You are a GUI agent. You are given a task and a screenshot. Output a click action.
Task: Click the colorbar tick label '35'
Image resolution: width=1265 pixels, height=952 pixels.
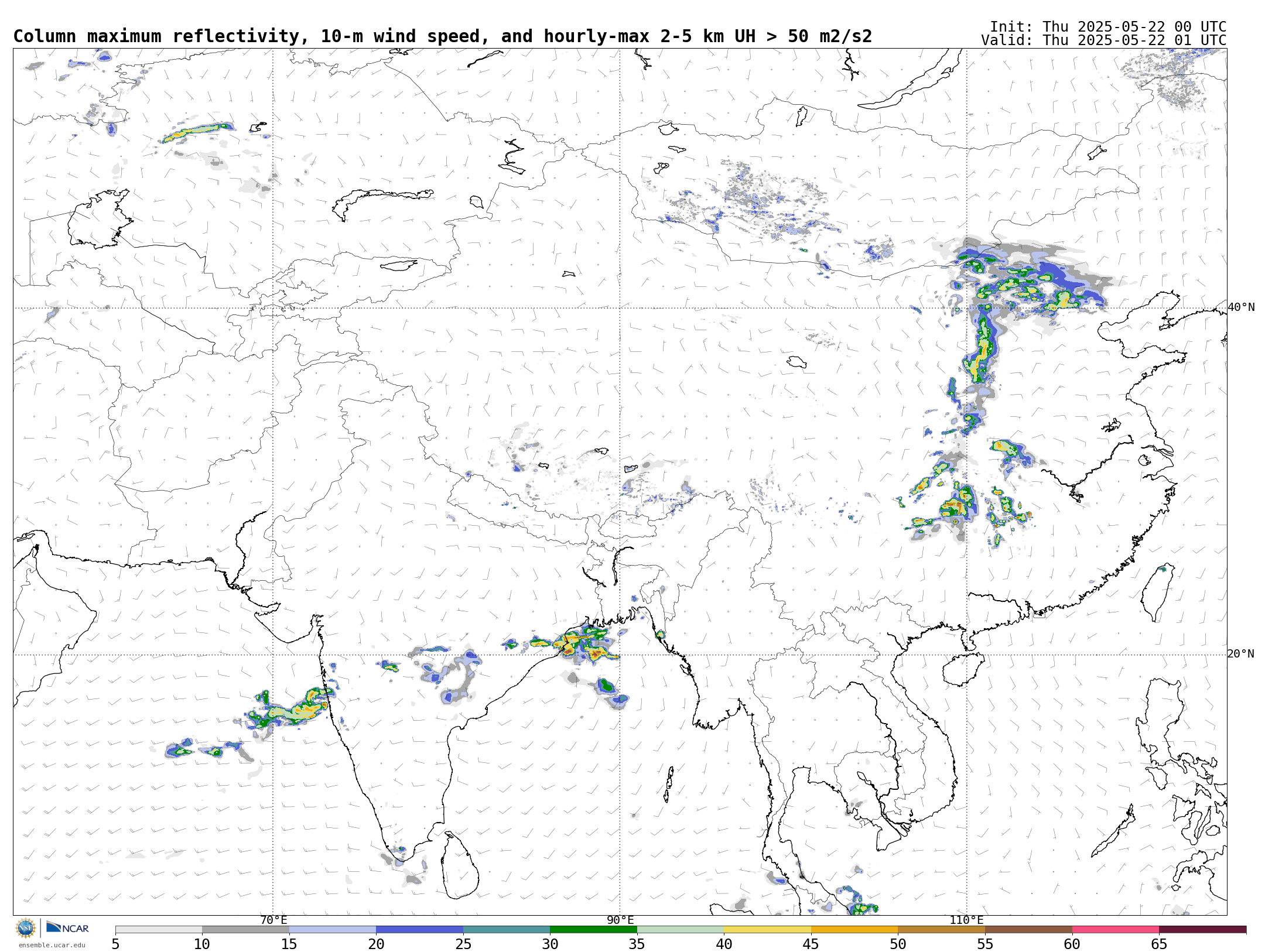(637, 944)
